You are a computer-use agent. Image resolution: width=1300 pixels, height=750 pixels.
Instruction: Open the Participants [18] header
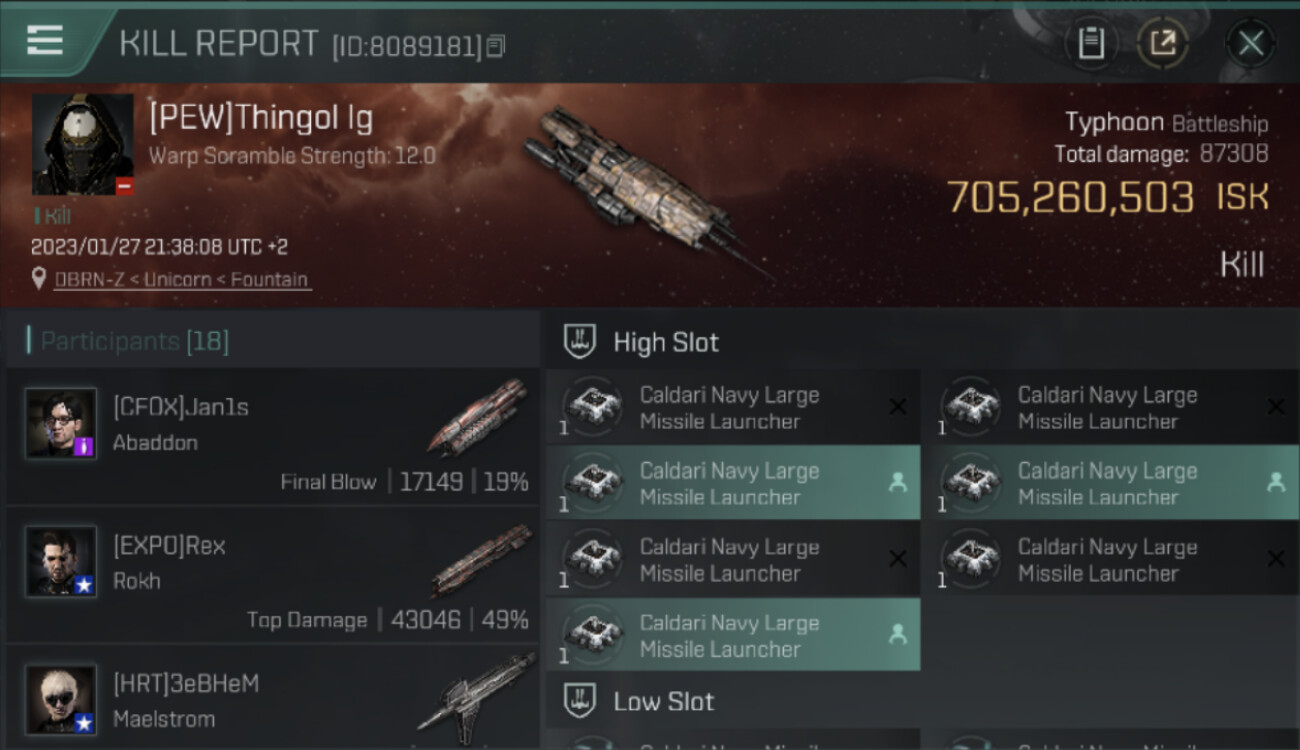[134, 342]
